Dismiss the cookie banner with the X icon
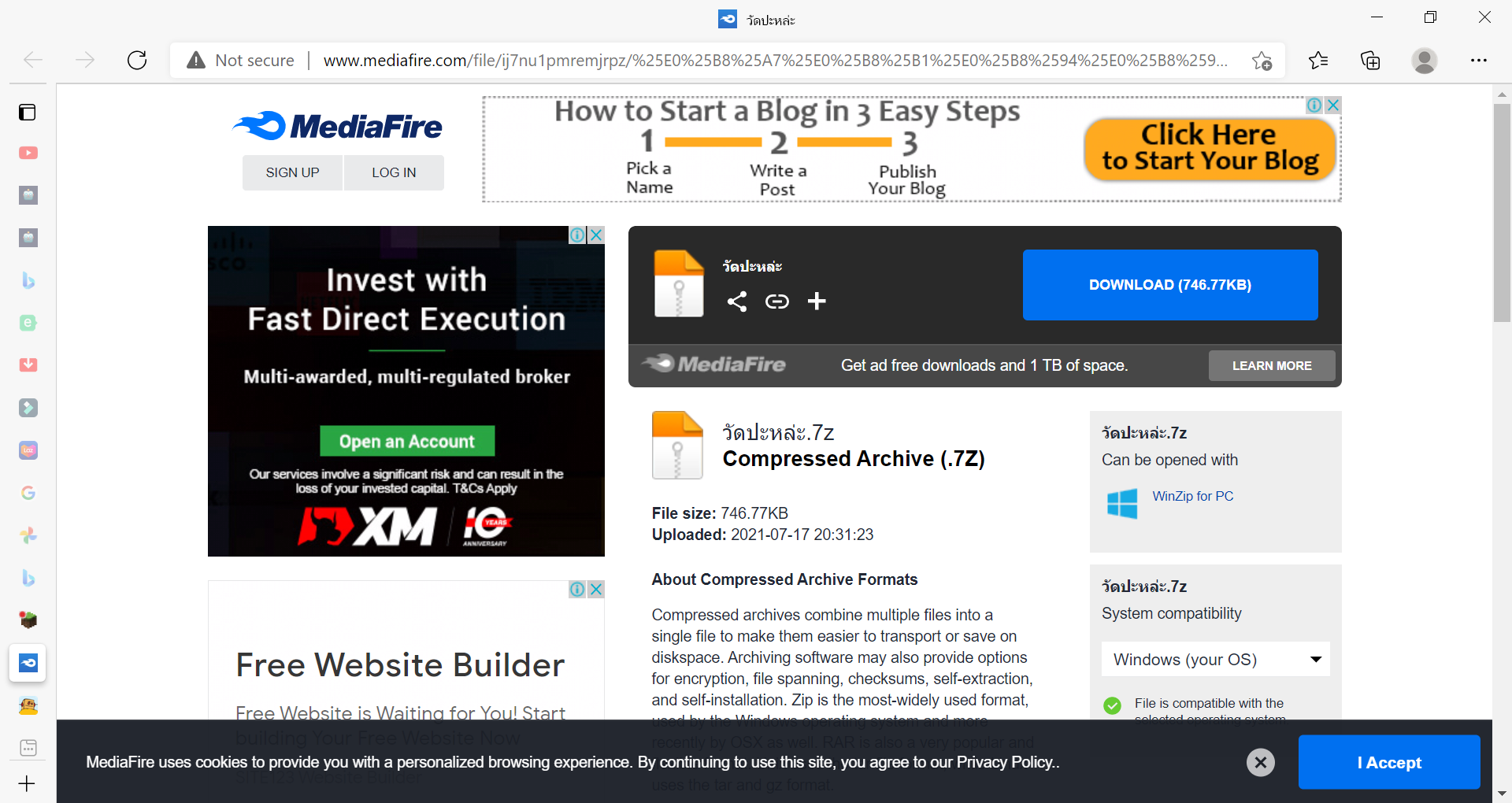Image resolution: width=1512 pixels, height=803 pixels. pos(1261,762)
